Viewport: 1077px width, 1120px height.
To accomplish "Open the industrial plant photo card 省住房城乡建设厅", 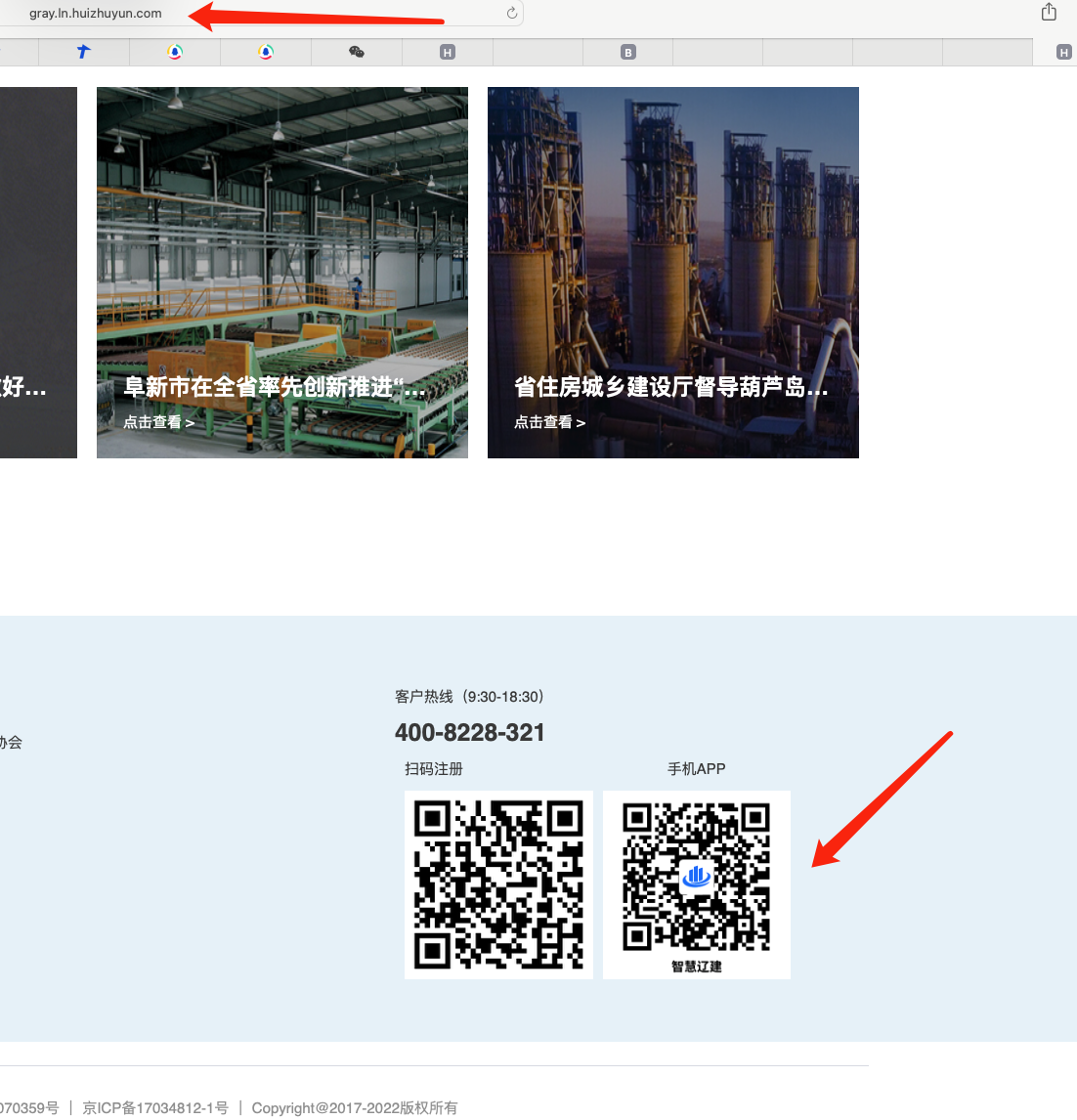I will pyautogui.click(x=672, y=272).
